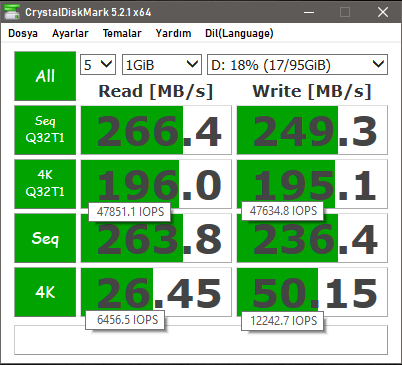Expand the test count dropdown showing 5
This screenshot has height=365, width=402.
pyautogui.click(x=98, y=64)
